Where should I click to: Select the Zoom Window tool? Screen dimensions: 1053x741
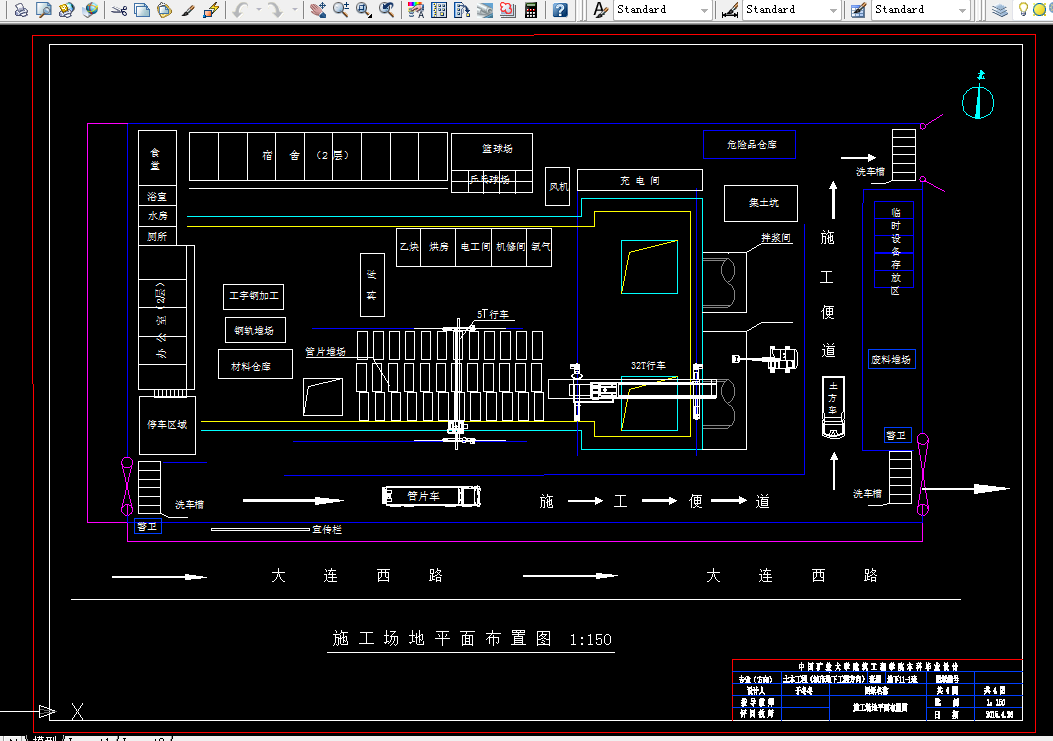(x=363, y=9)
